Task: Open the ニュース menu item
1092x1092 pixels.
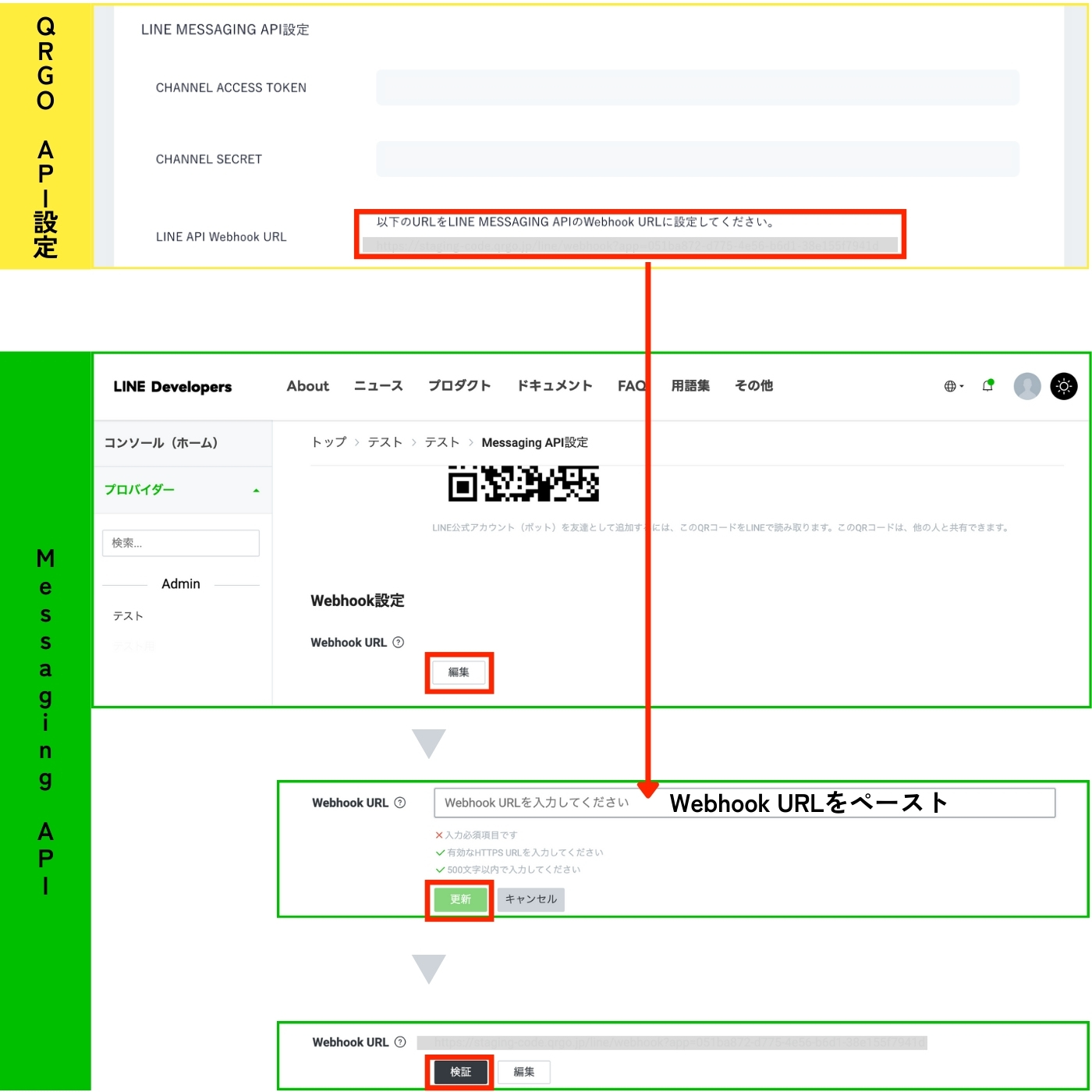Action: (378, 386)
